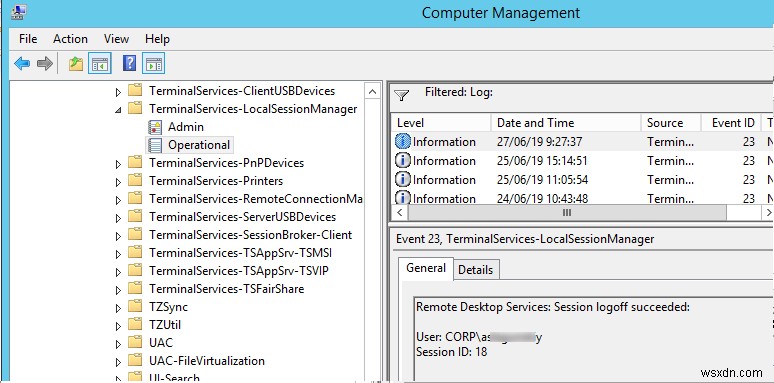The width and height of the screenshot is (774, 383).
Task: Expand TerminalServices-ClientUSBDevices node
Action: (x=118, y=92)
